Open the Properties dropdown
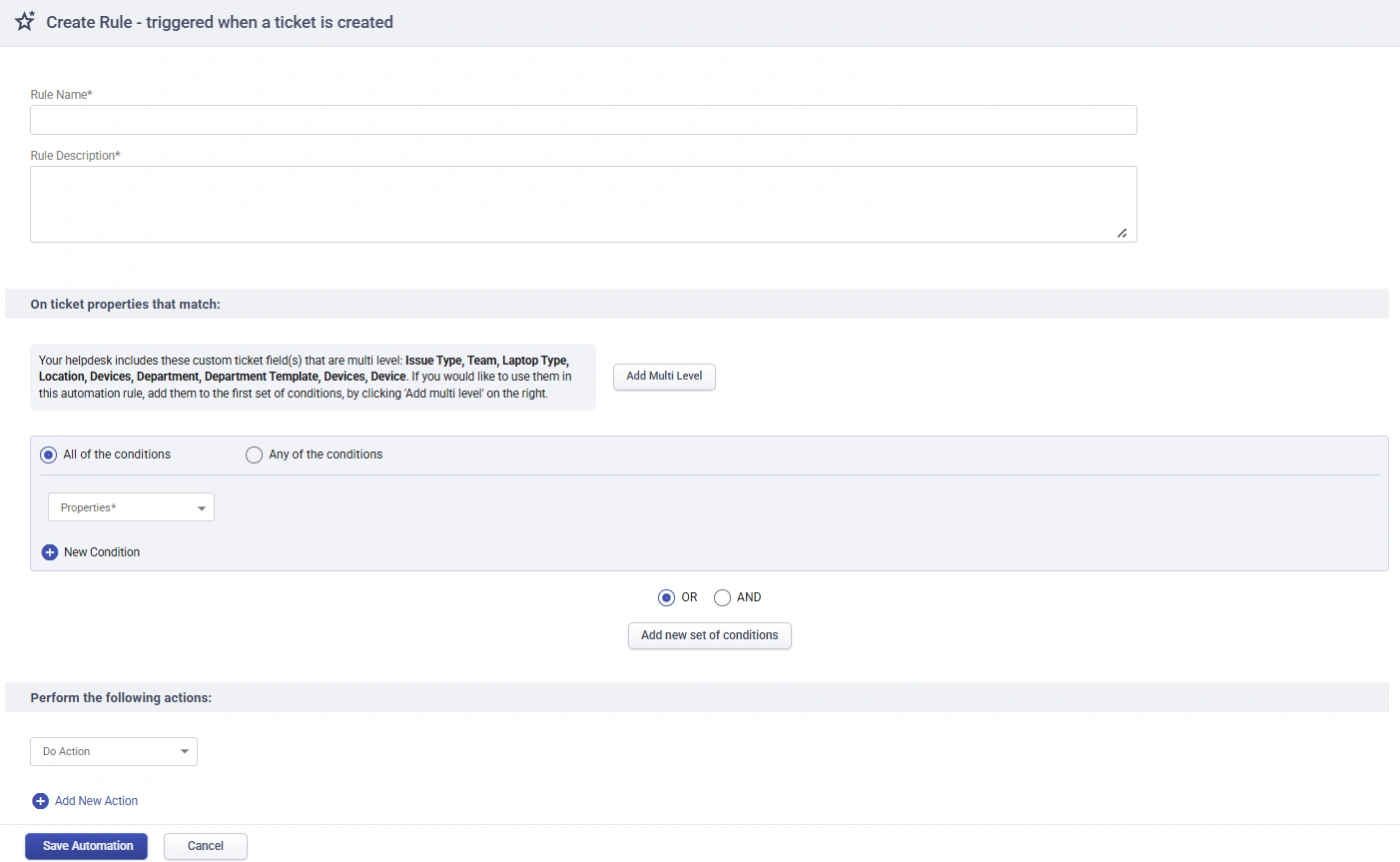The height and width of the screenshot is (862, 1400). [x=131, y=507]
